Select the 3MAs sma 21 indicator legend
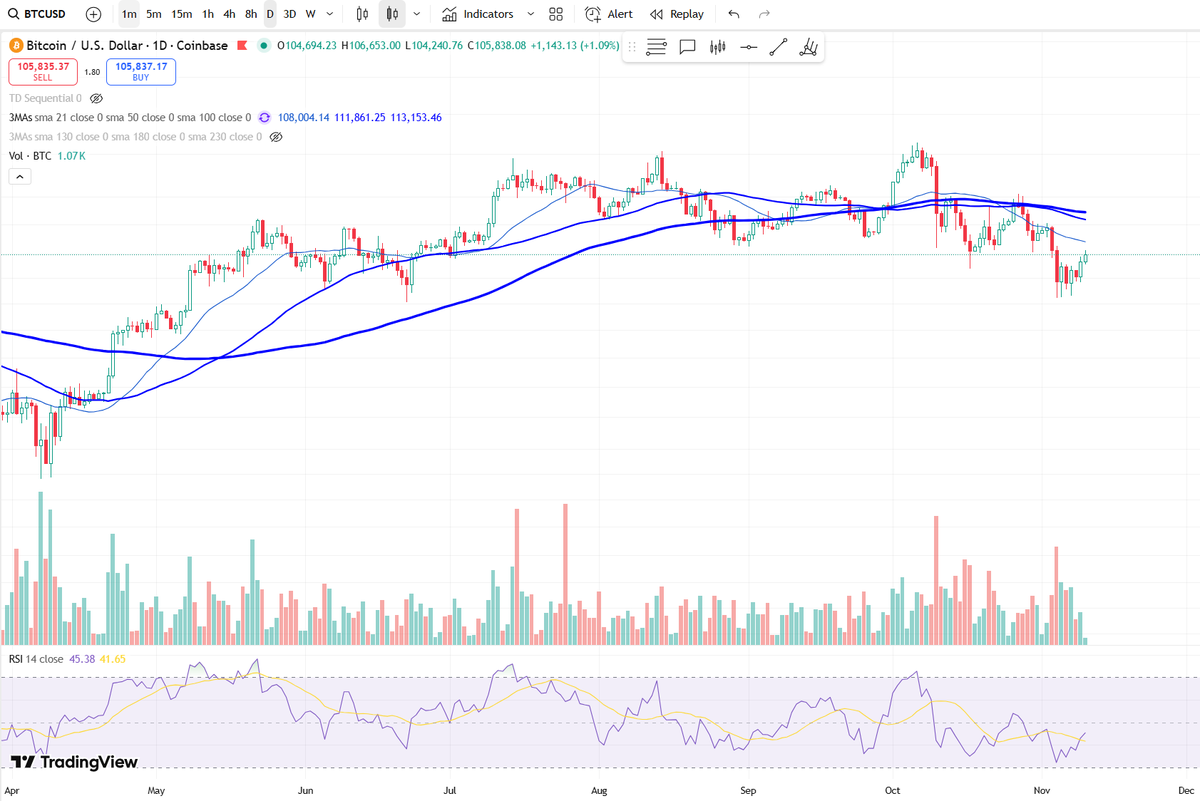 pos(130,118)
